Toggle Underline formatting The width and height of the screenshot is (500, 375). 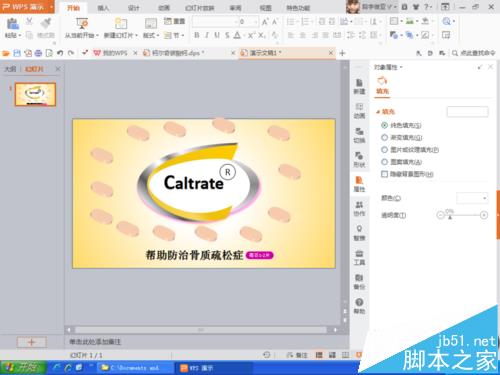click(217, 35)
